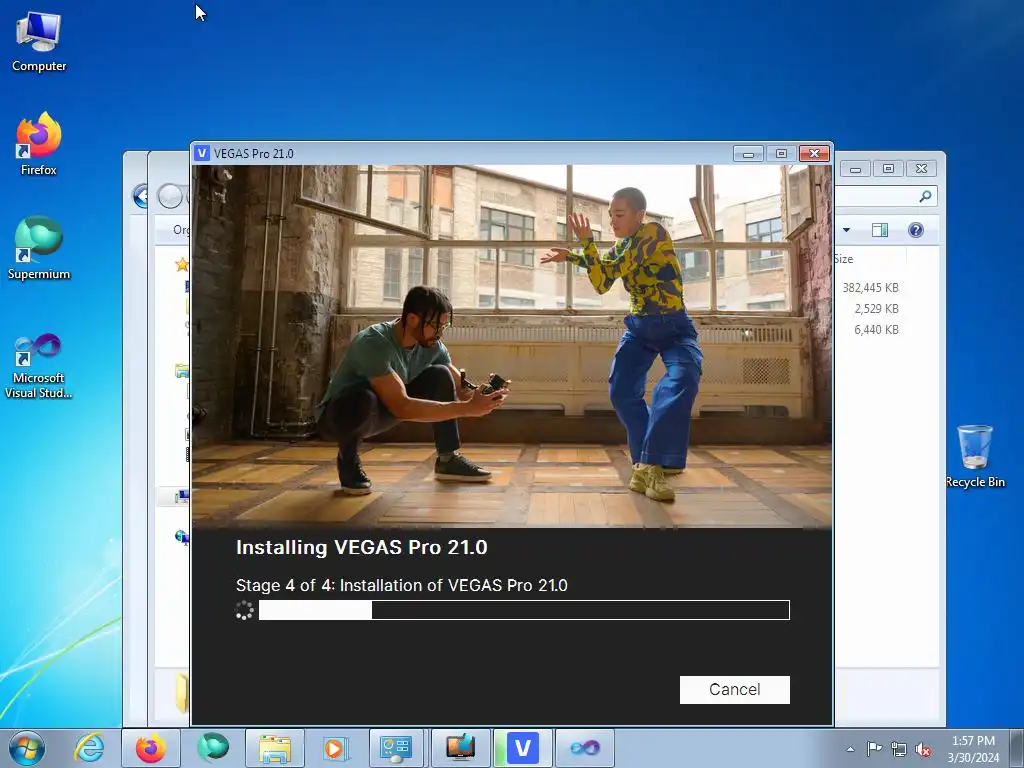This screenshot has height=768, width=1024.
Task: Launch Internet Explorer from the taskbar
Action: [x=89, y=748]
